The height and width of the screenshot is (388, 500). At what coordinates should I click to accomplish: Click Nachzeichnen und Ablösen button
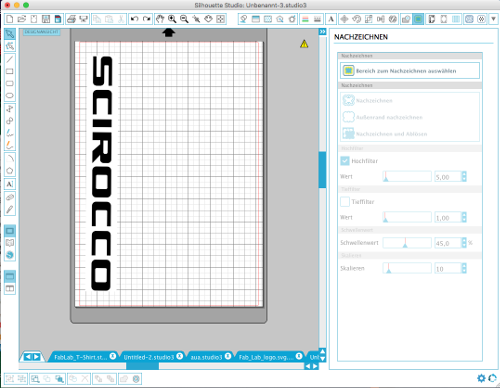[385, 134]
